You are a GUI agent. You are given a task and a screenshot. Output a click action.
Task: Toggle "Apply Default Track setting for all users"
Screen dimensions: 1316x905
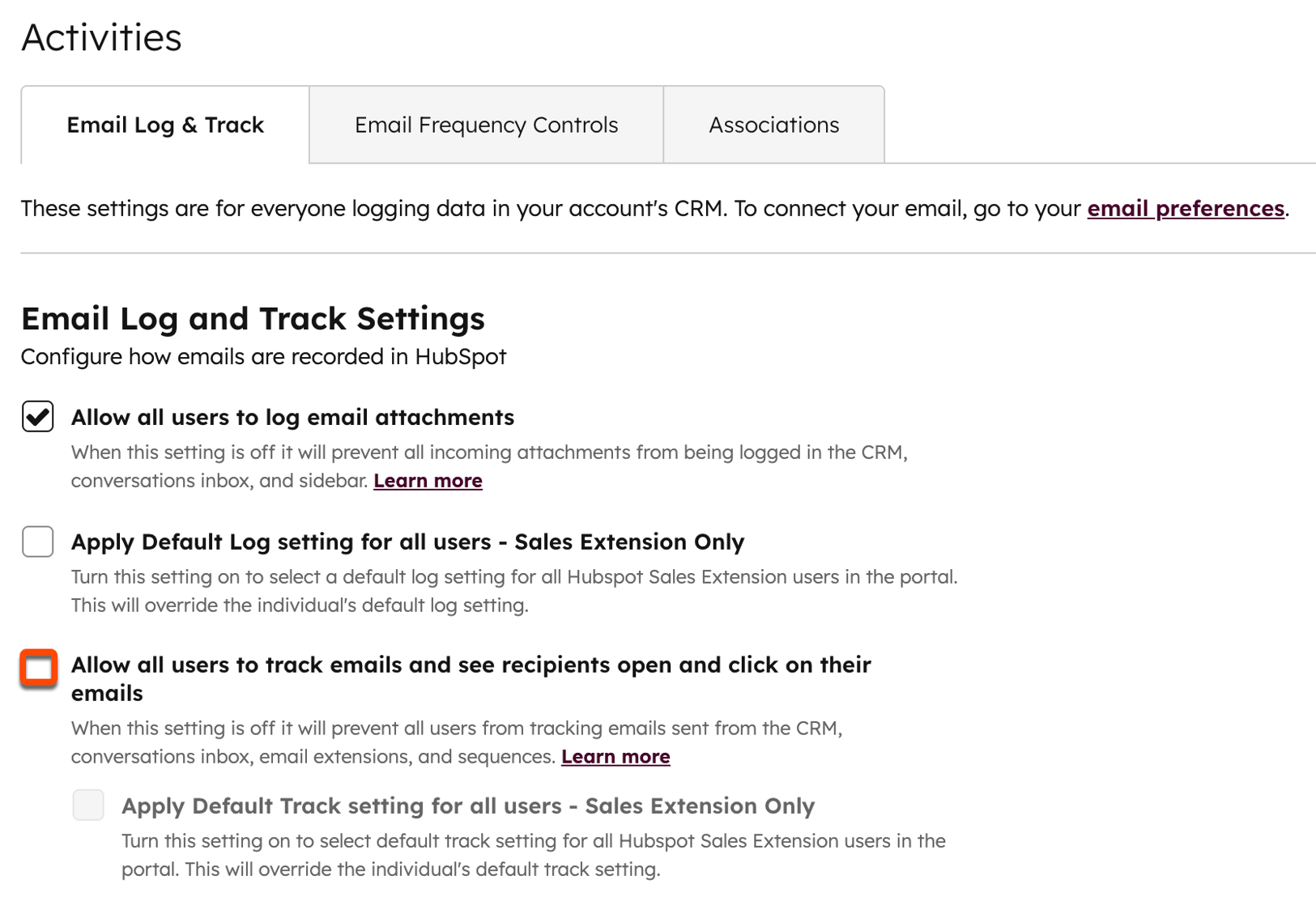click(88, 805)
